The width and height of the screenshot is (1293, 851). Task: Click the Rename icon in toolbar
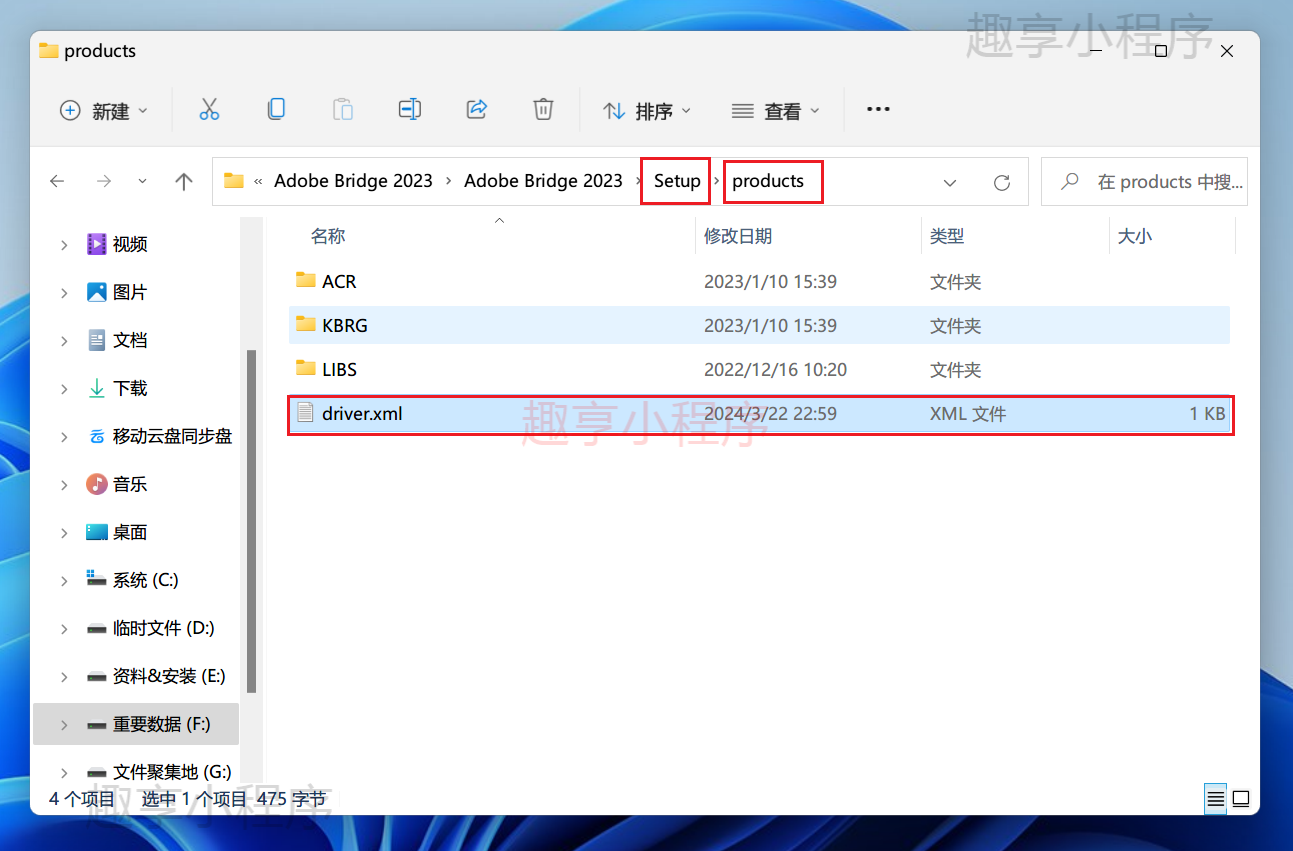click(x=409, y=110)
